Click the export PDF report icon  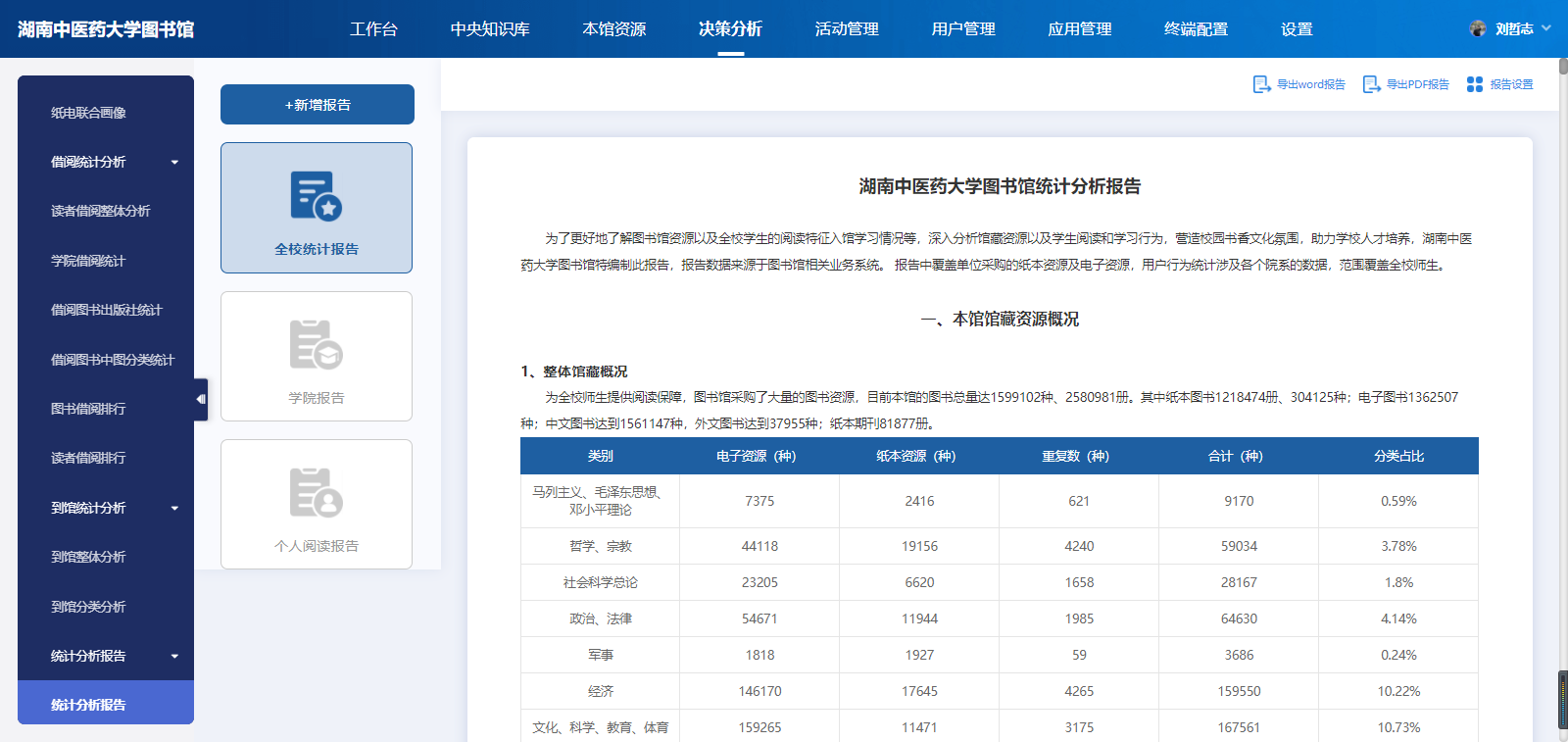pos(1371,84)
